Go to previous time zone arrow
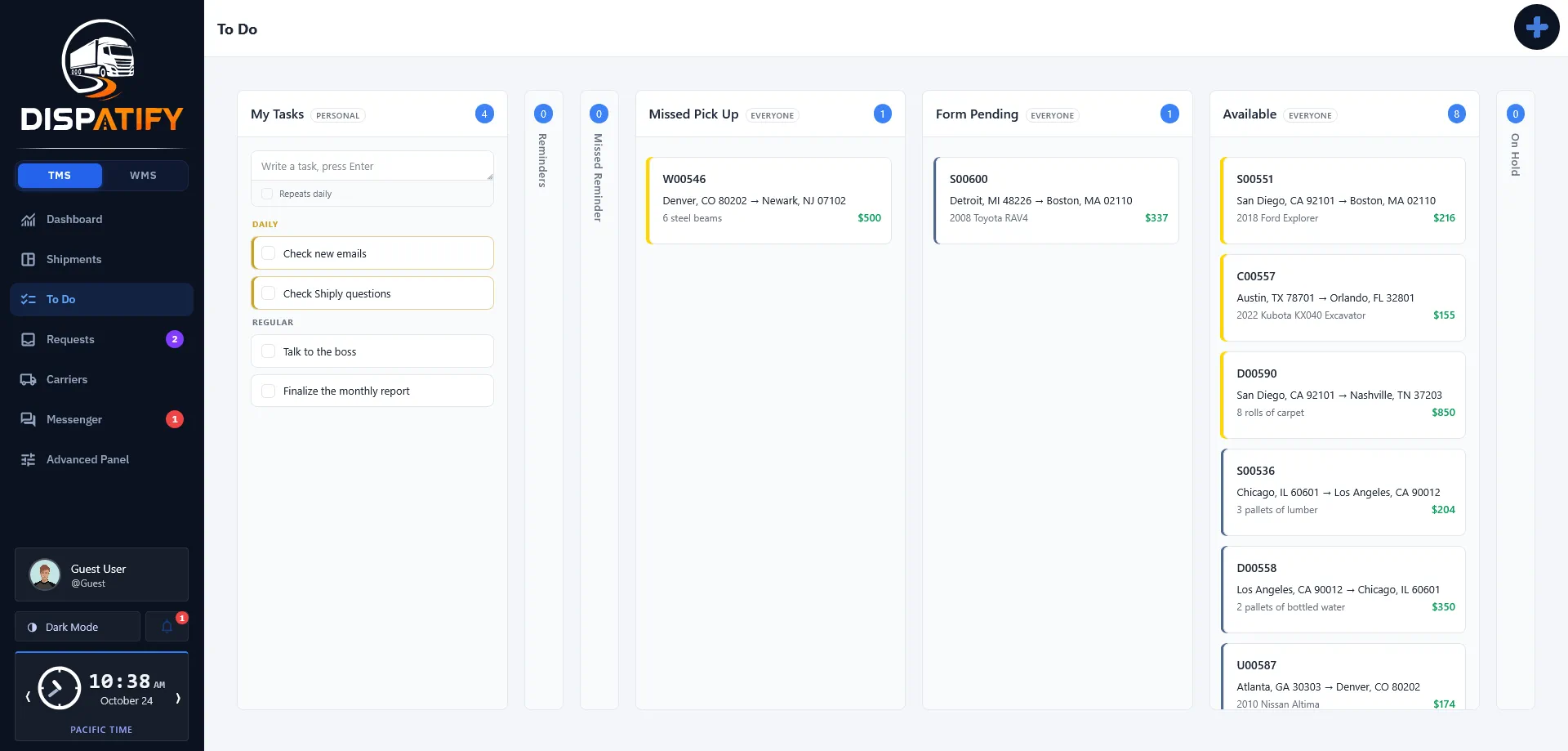1568x751 pixels. (28, 697)
